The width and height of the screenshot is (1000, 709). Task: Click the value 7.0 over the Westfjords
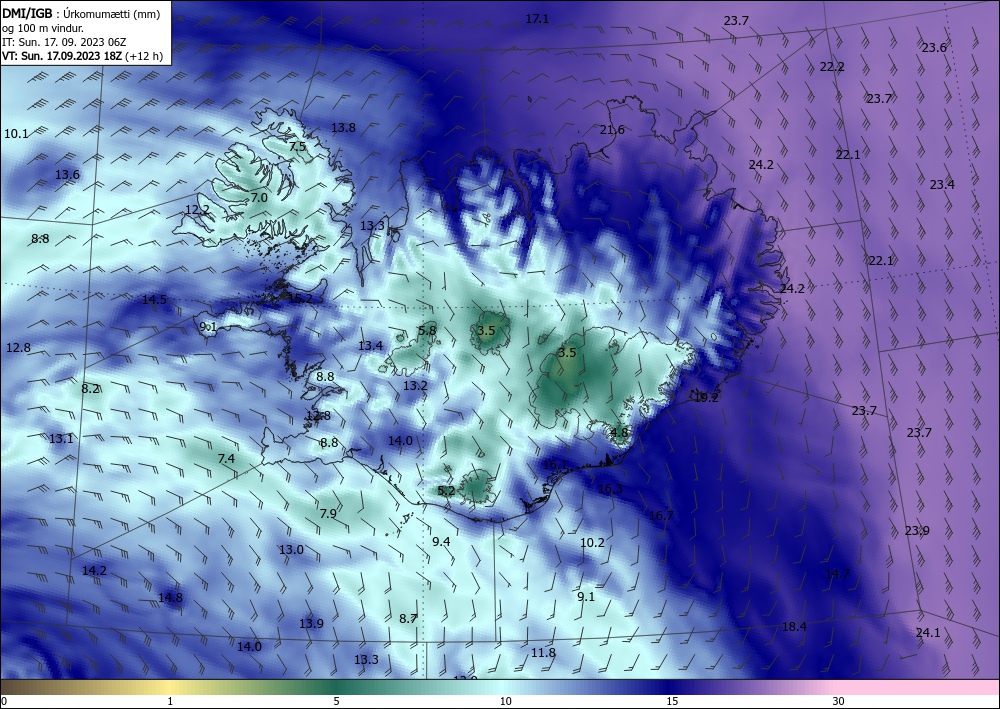[259, 198]
